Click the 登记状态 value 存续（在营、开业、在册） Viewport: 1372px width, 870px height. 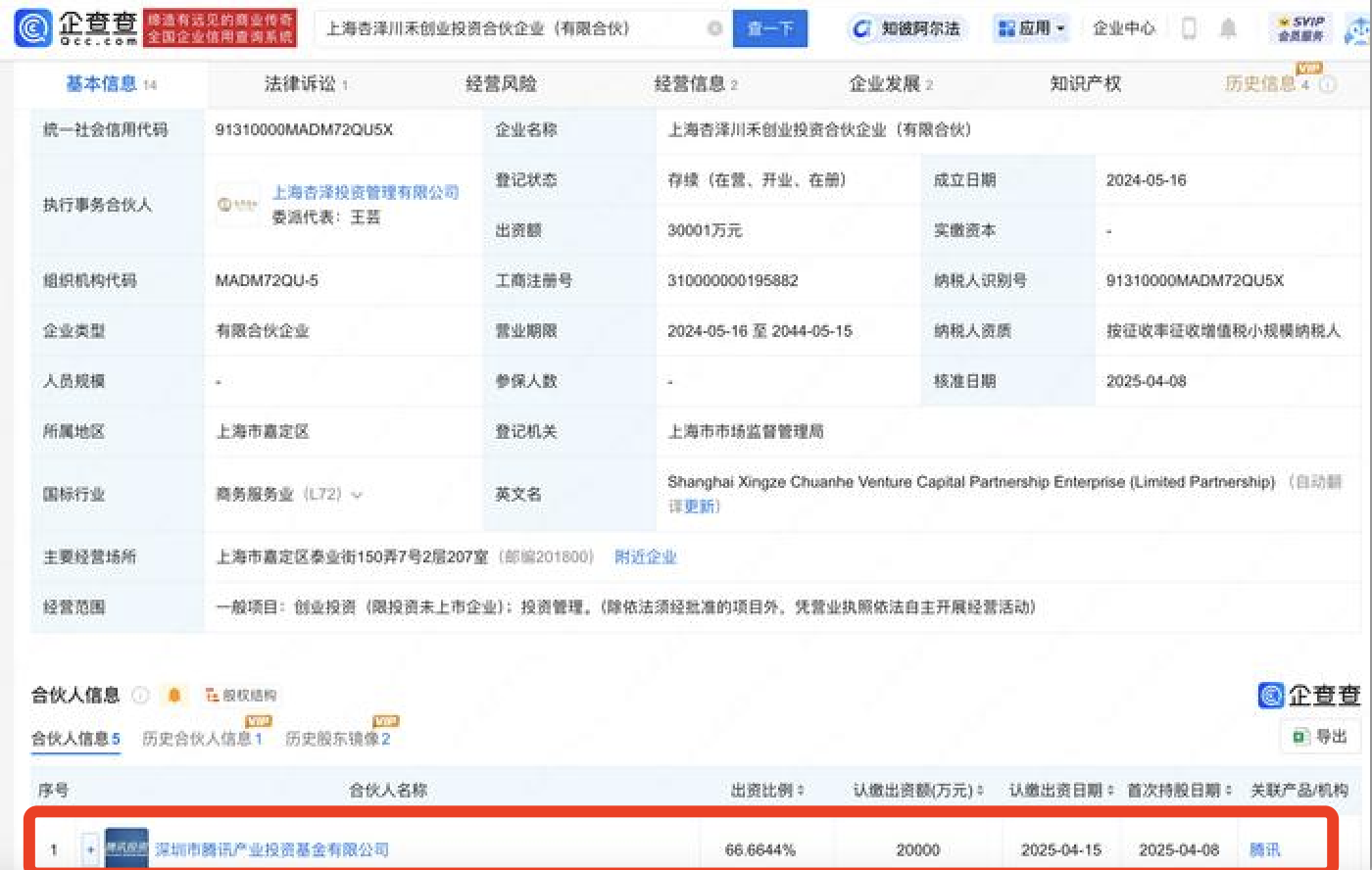758,180
